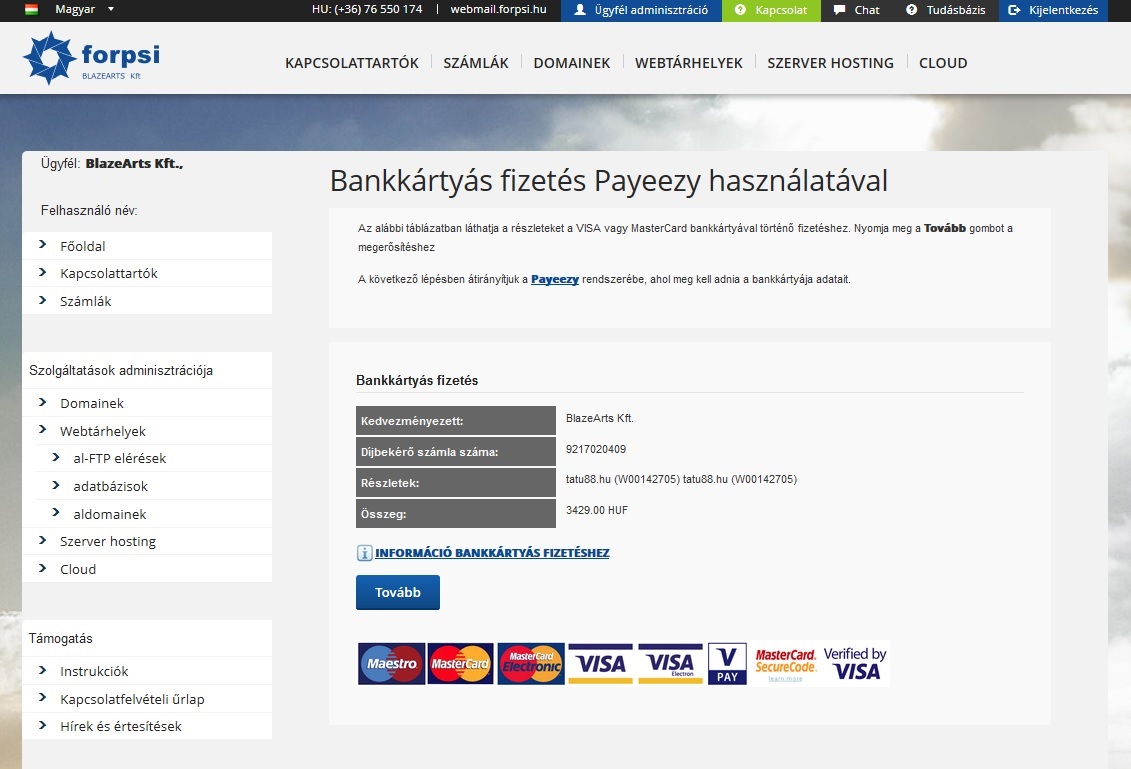This screenshot has width=1131, height=769.
Task: Open DOMAINEK in the main navigation
Action: click(x=572, y=63)
